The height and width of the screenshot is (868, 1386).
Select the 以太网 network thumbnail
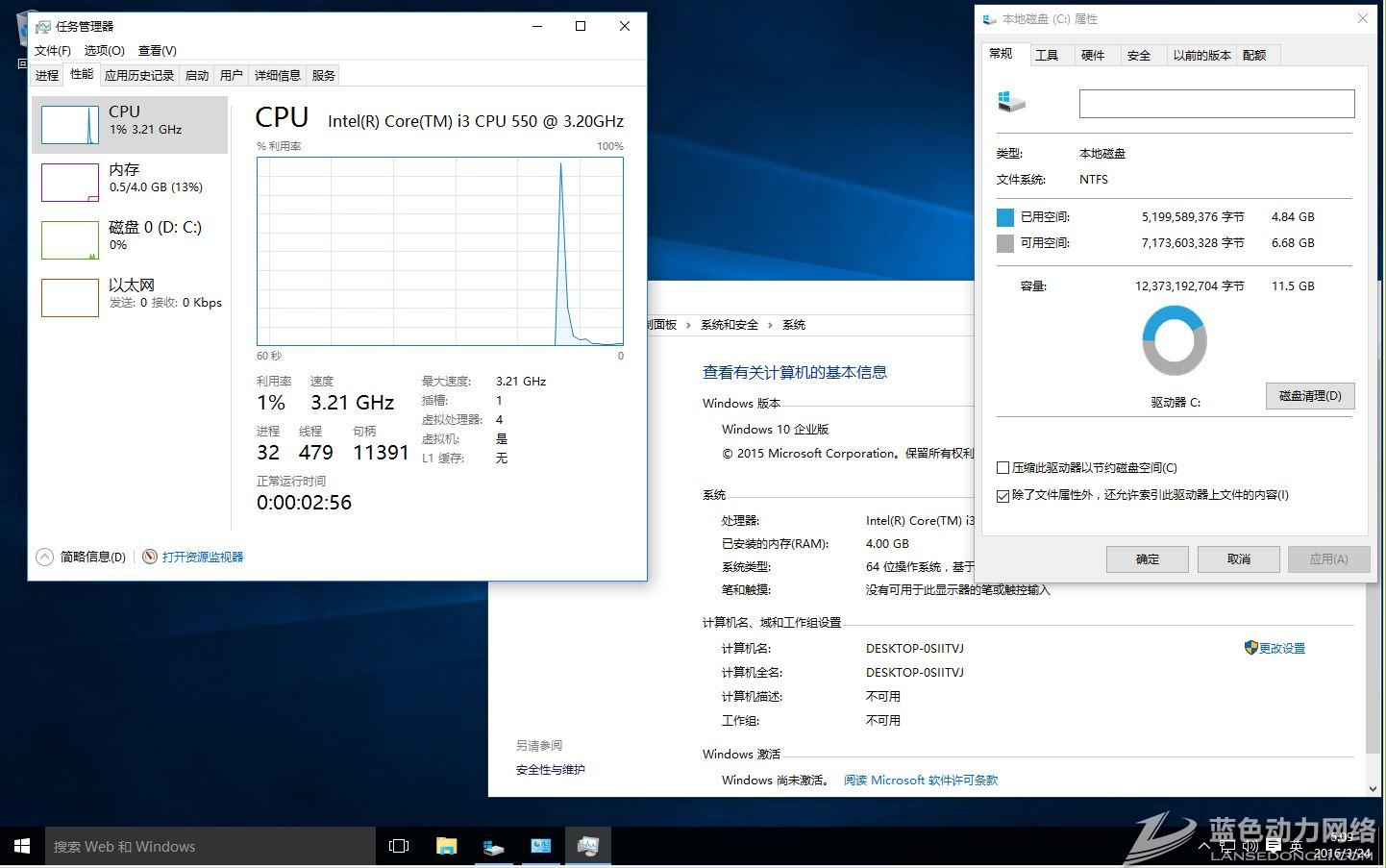tap(70, 298)
